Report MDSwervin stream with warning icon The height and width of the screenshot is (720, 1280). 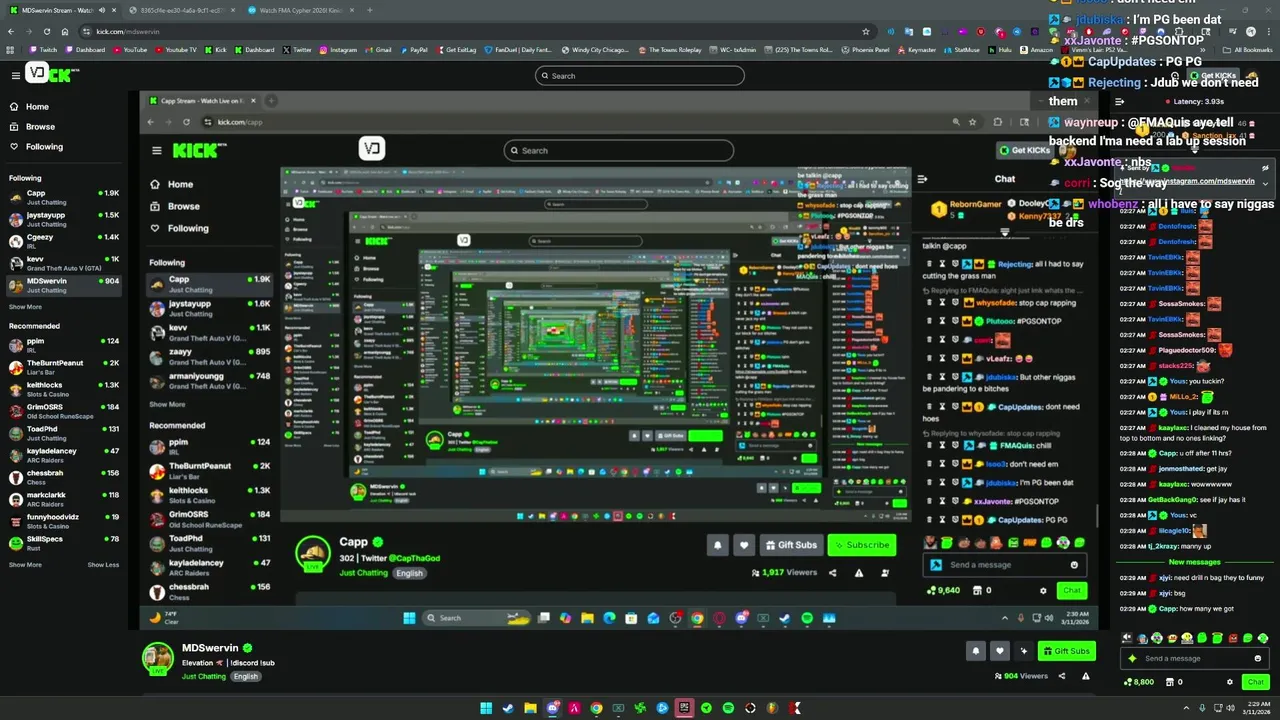(x=1085, y=676)
